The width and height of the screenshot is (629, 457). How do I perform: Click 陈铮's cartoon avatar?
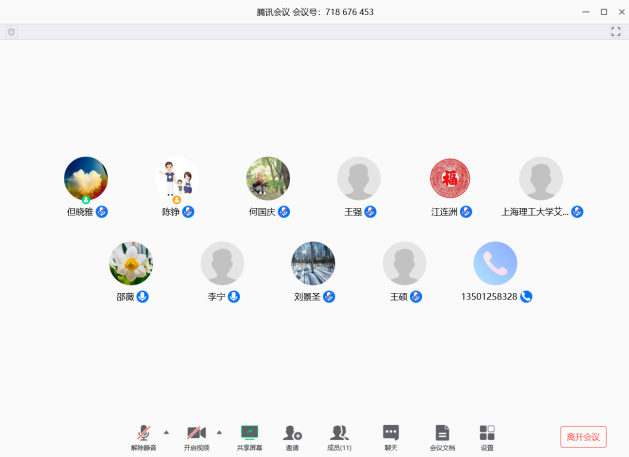coord(177,178)
